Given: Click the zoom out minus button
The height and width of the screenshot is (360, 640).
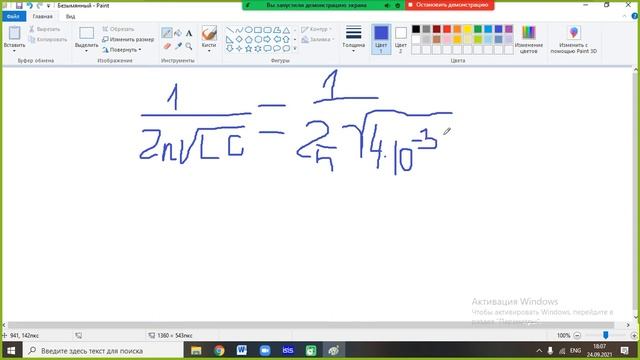Looking at the screenshot, I should 577,336.
